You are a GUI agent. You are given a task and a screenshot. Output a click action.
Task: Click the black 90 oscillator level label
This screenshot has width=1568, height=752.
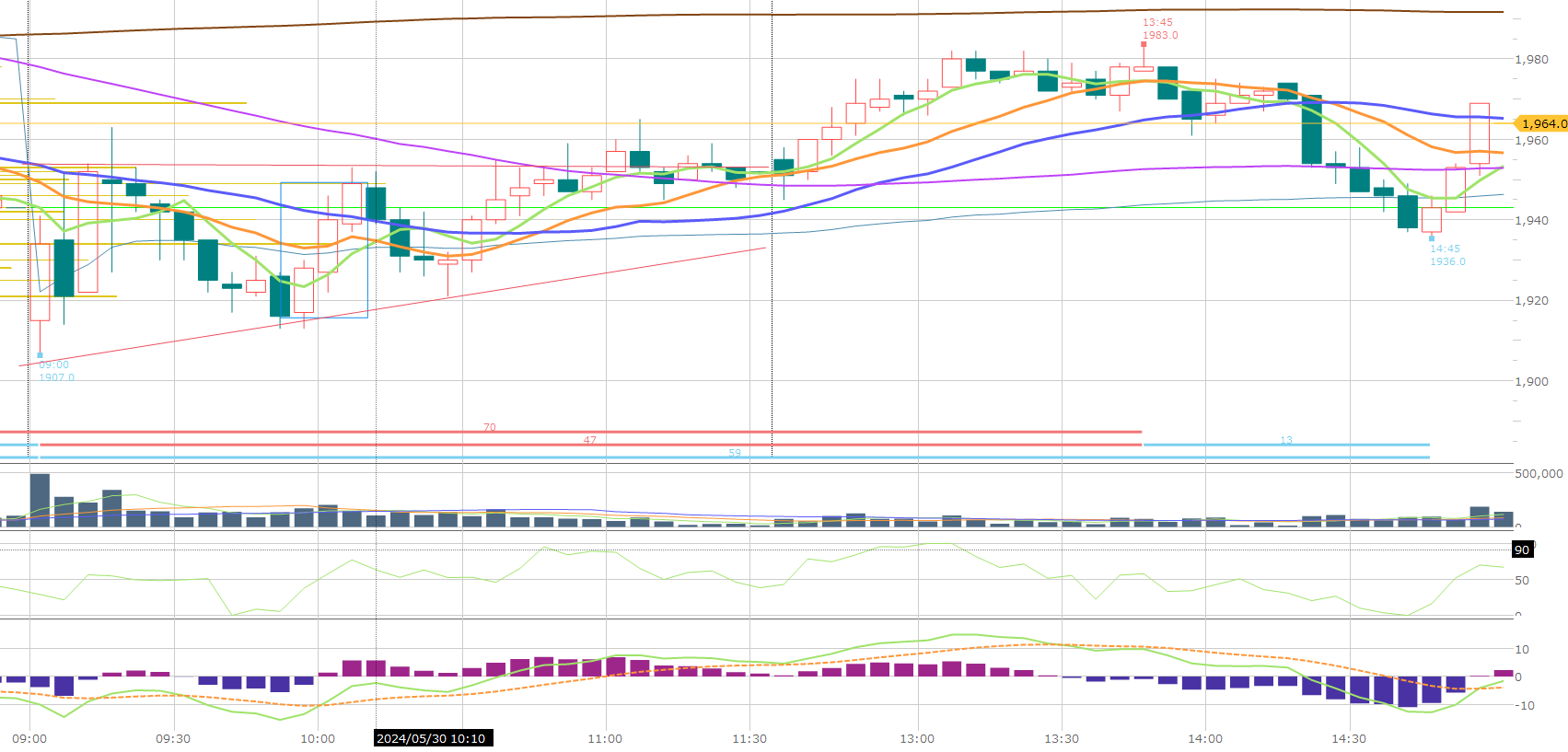point(1522,550)
